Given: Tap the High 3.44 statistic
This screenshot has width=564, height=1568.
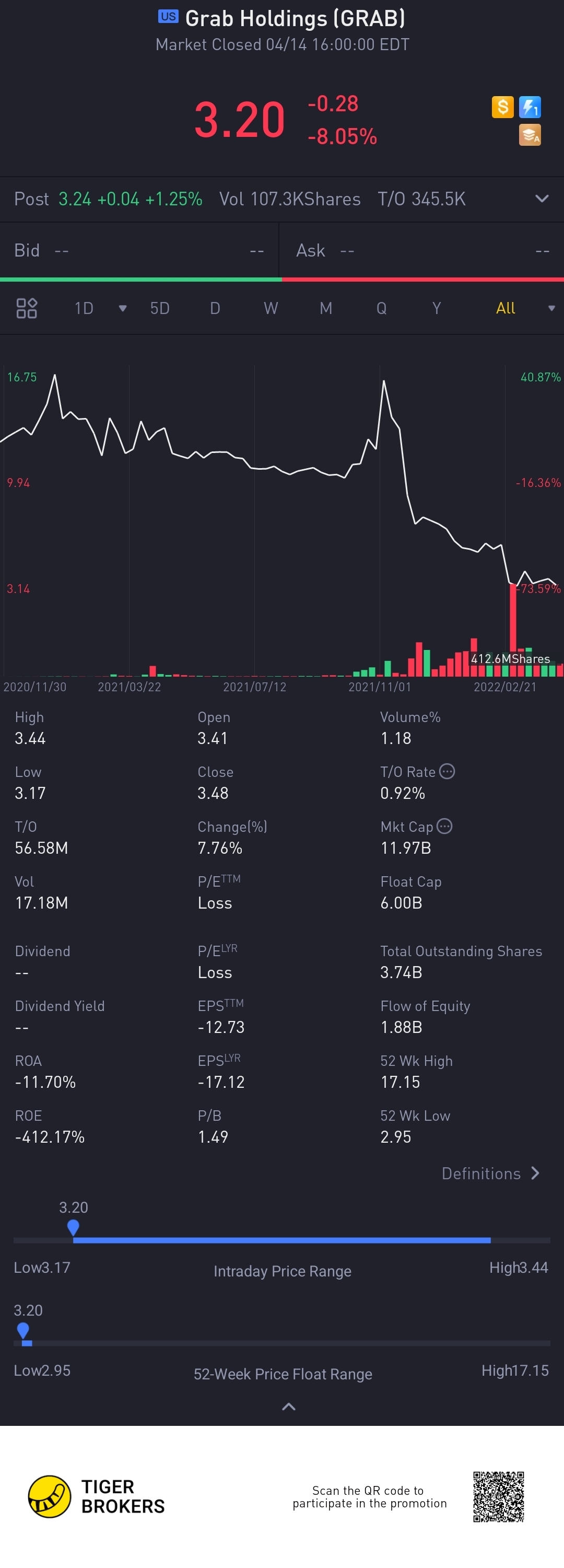Looking at the screenshot, I should coord(30,728).
